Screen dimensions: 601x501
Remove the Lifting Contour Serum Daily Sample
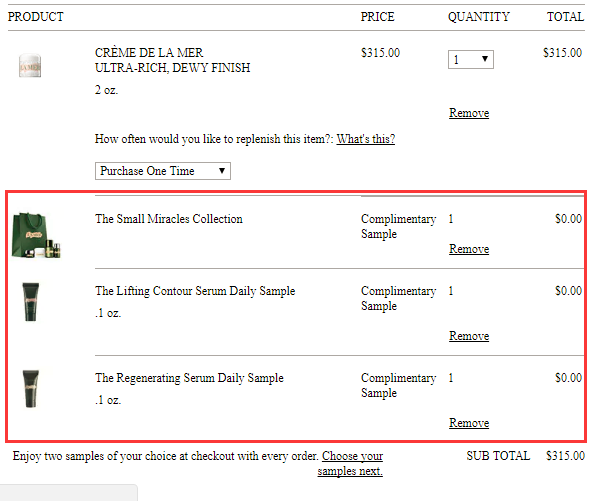pyautogui.click(x=469, y=336)
